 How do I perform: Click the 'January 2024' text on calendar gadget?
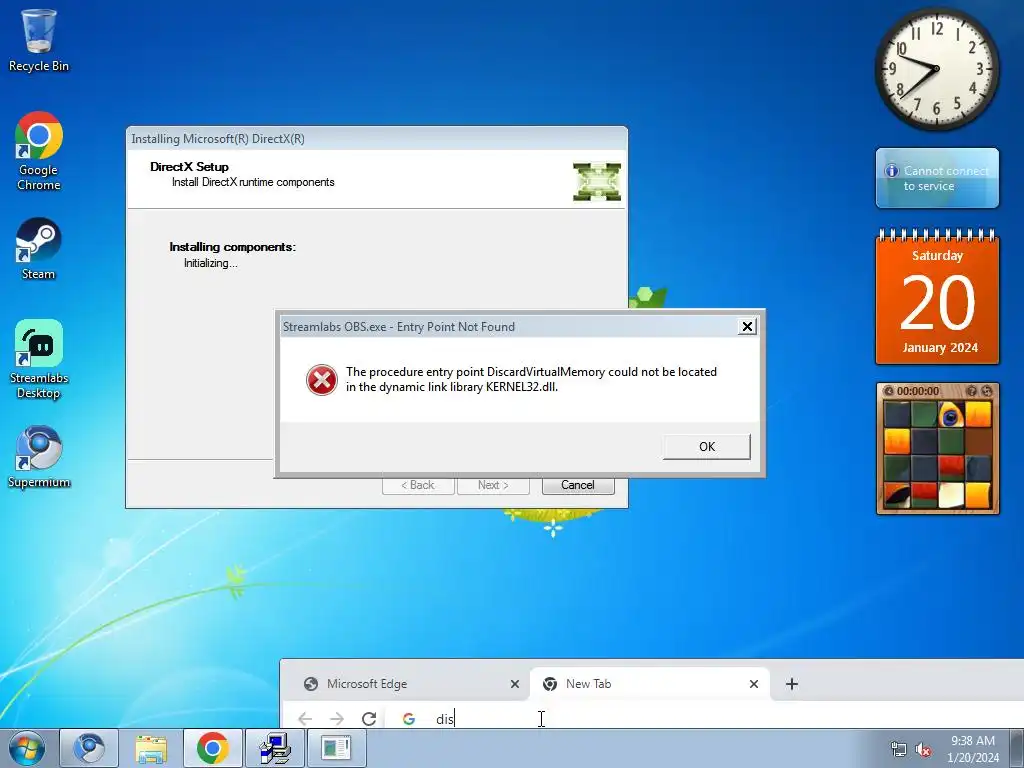940,347
